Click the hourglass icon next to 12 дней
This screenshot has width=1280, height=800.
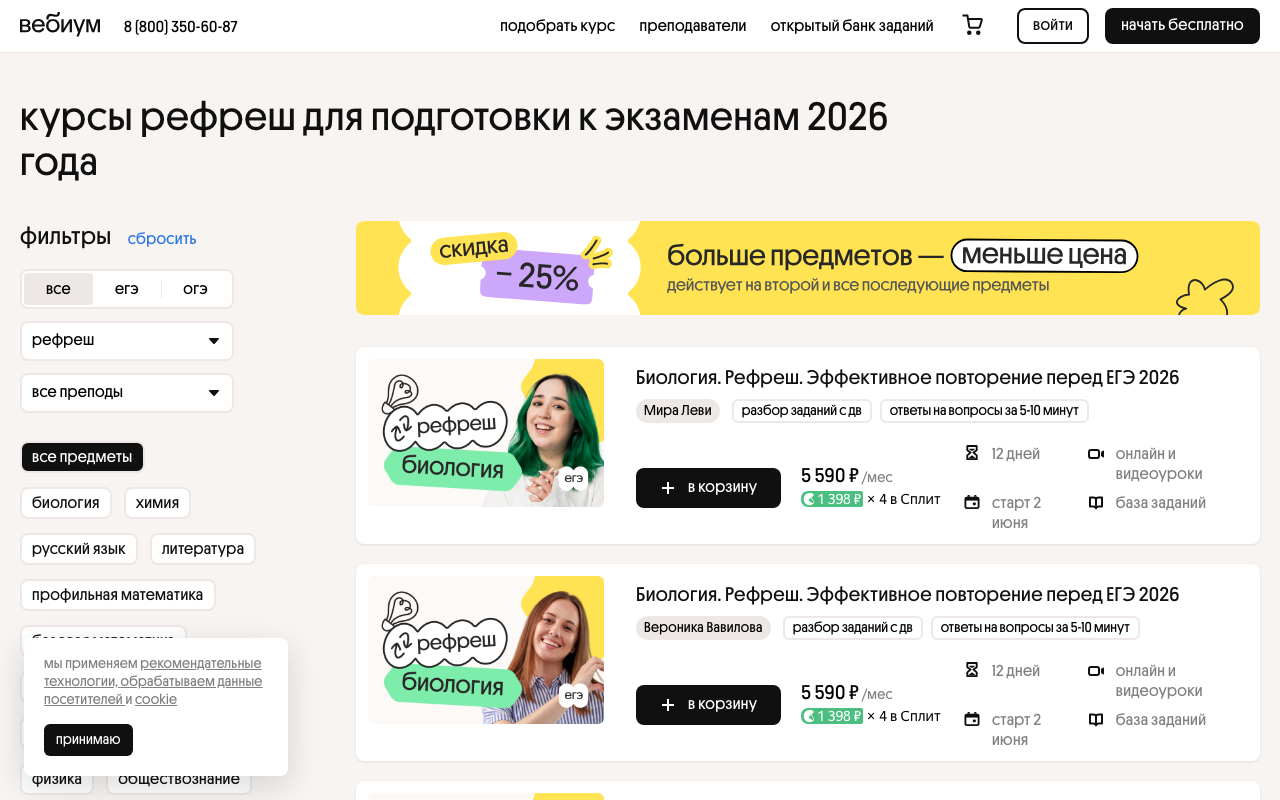click(x=971, y=453)
